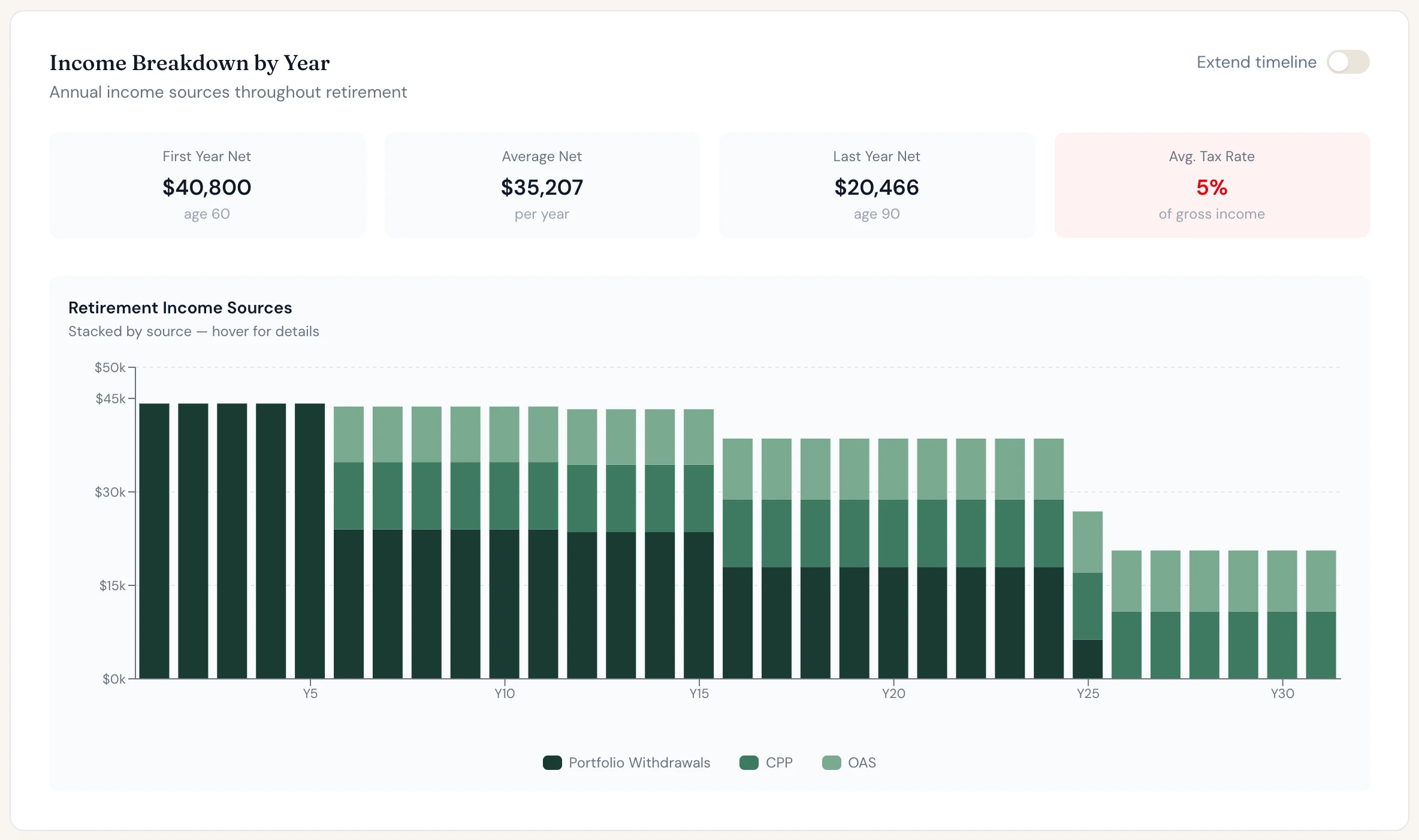
Task: Click the $35,207 average net value
Action: pyautogui.click(x=542, y=188)
